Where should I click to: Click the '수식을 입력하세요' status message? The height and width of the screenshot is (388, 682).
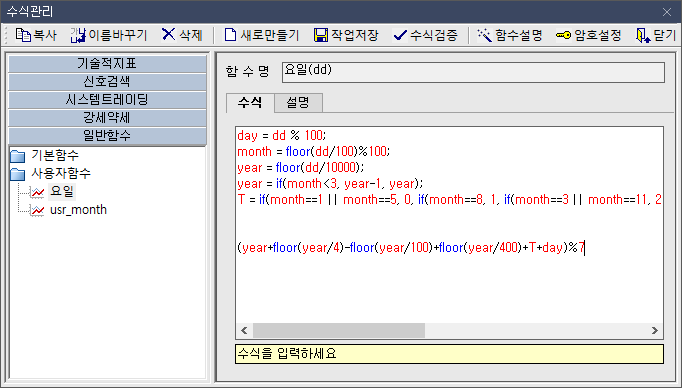point(449,354)
